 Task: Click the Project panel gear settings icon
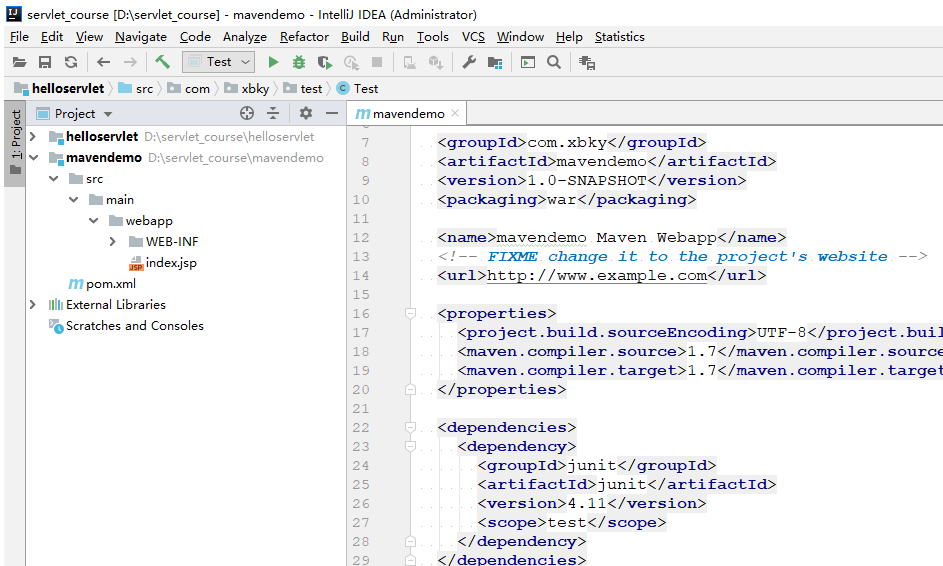coord(306,114)
